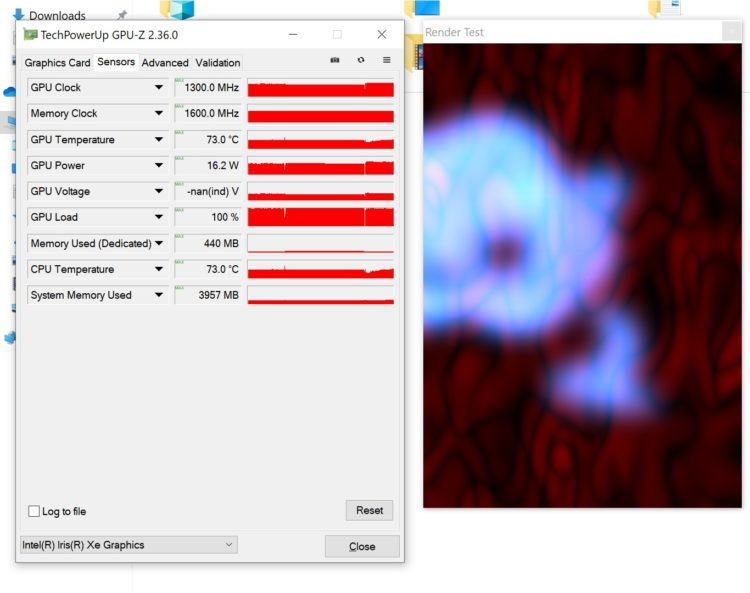
Task: Click the 73.0 °C GPU Temperature value
Action: click(222, 140)
